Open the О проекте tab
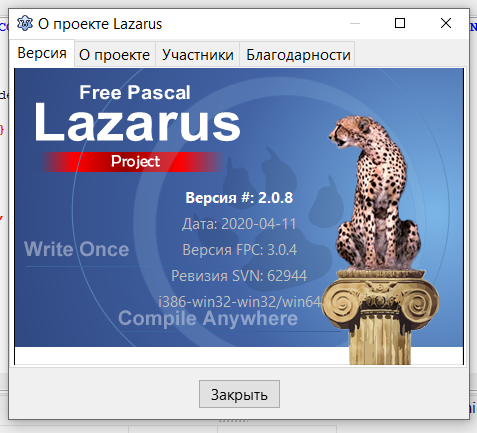This screenshot has width=477, height=433. [115, 55]
